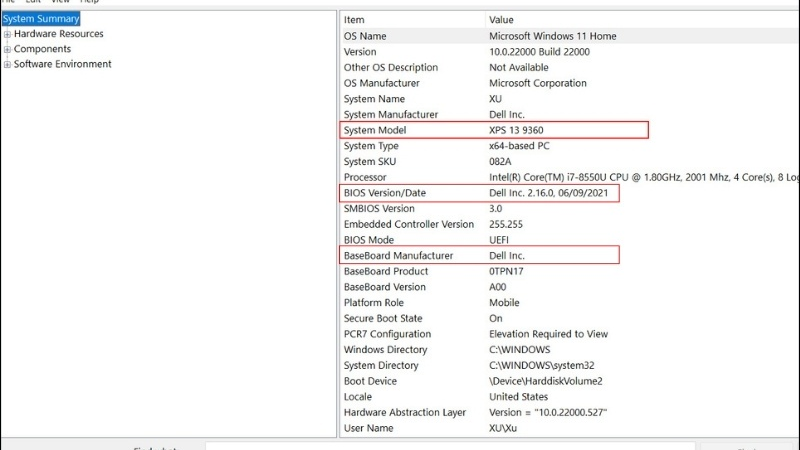This screenshot has height=450, width=800.
Task: Select the SMBIOS Version row
Action: pos(570,209)
